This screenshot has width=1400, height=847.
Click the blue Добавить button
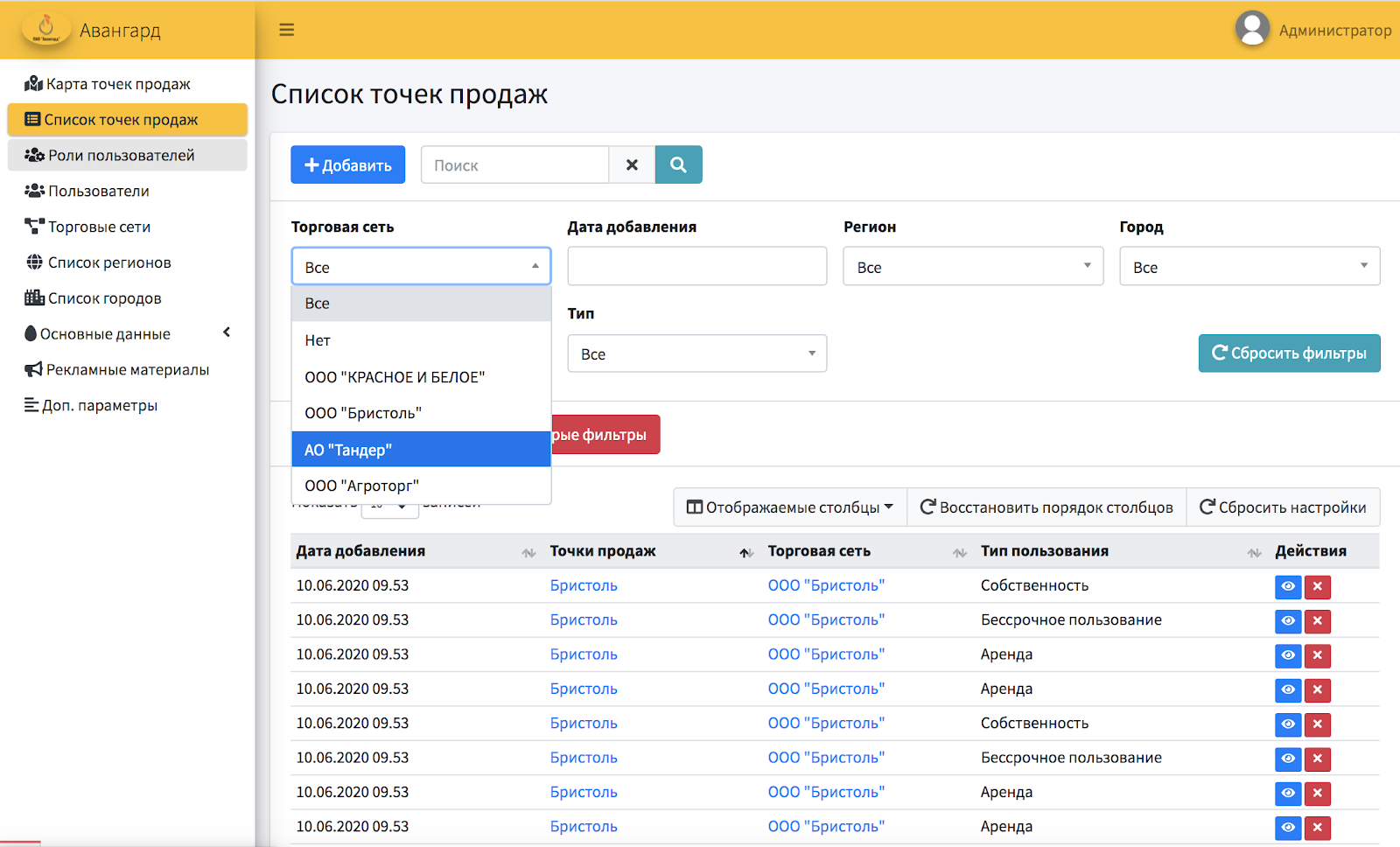(347, 164)
